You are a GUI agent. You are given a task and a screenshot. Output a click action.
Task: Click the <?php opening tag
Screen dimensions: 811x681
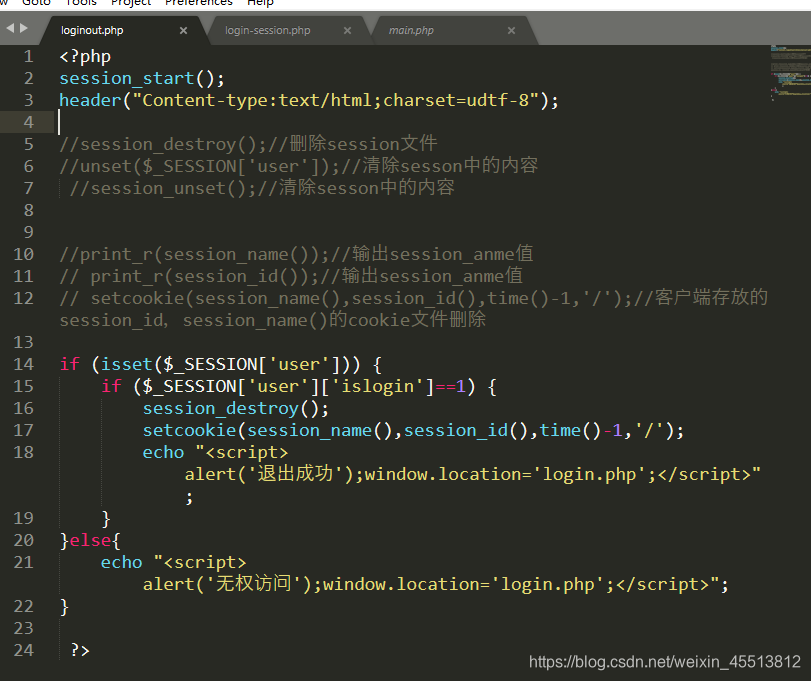click(x=85, y=56)
